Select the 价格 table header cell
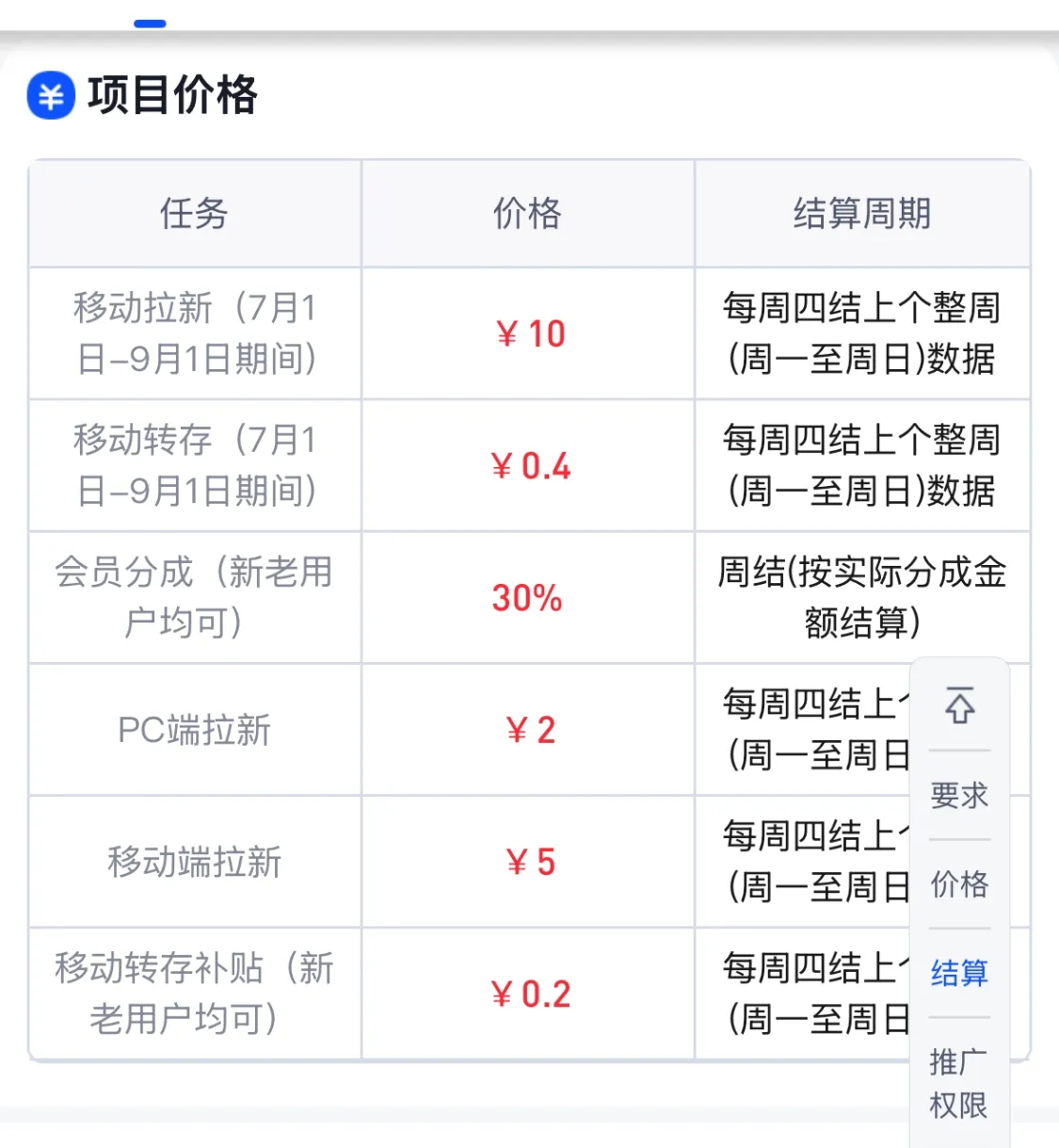 (x=526, y=215)
